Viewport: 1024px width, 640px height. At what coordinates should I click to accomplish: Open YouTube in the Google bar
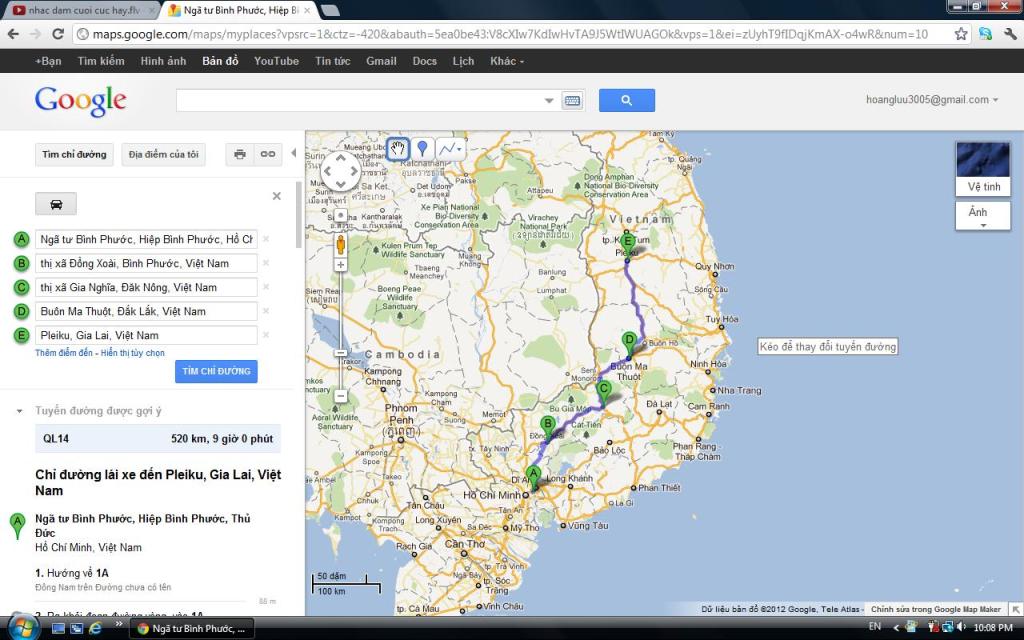276,61
